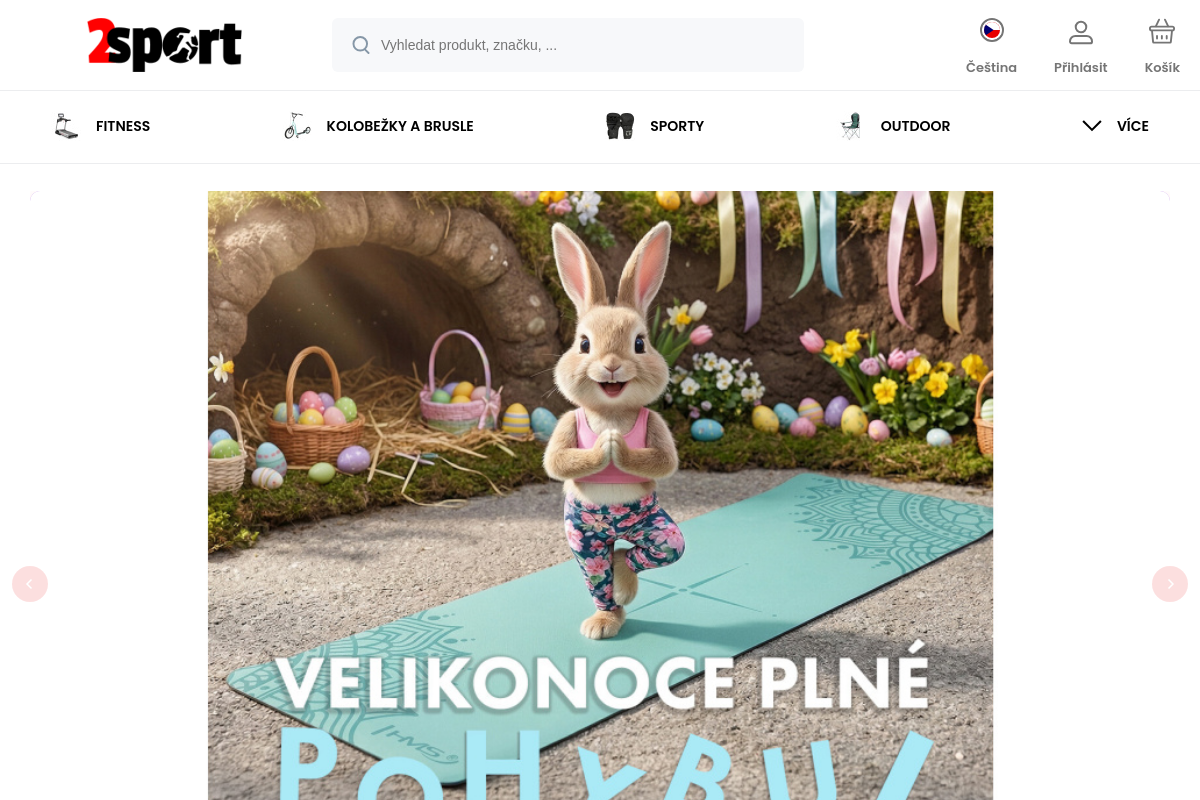Open language selector via Czech flag

tap(991, 31)
